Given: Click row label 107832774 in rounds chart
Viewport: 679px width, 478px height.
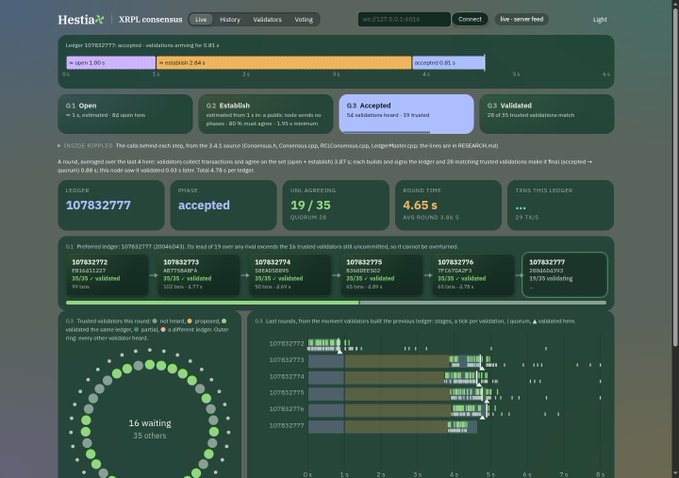Looking at the screenshot, I should point(287,376).
